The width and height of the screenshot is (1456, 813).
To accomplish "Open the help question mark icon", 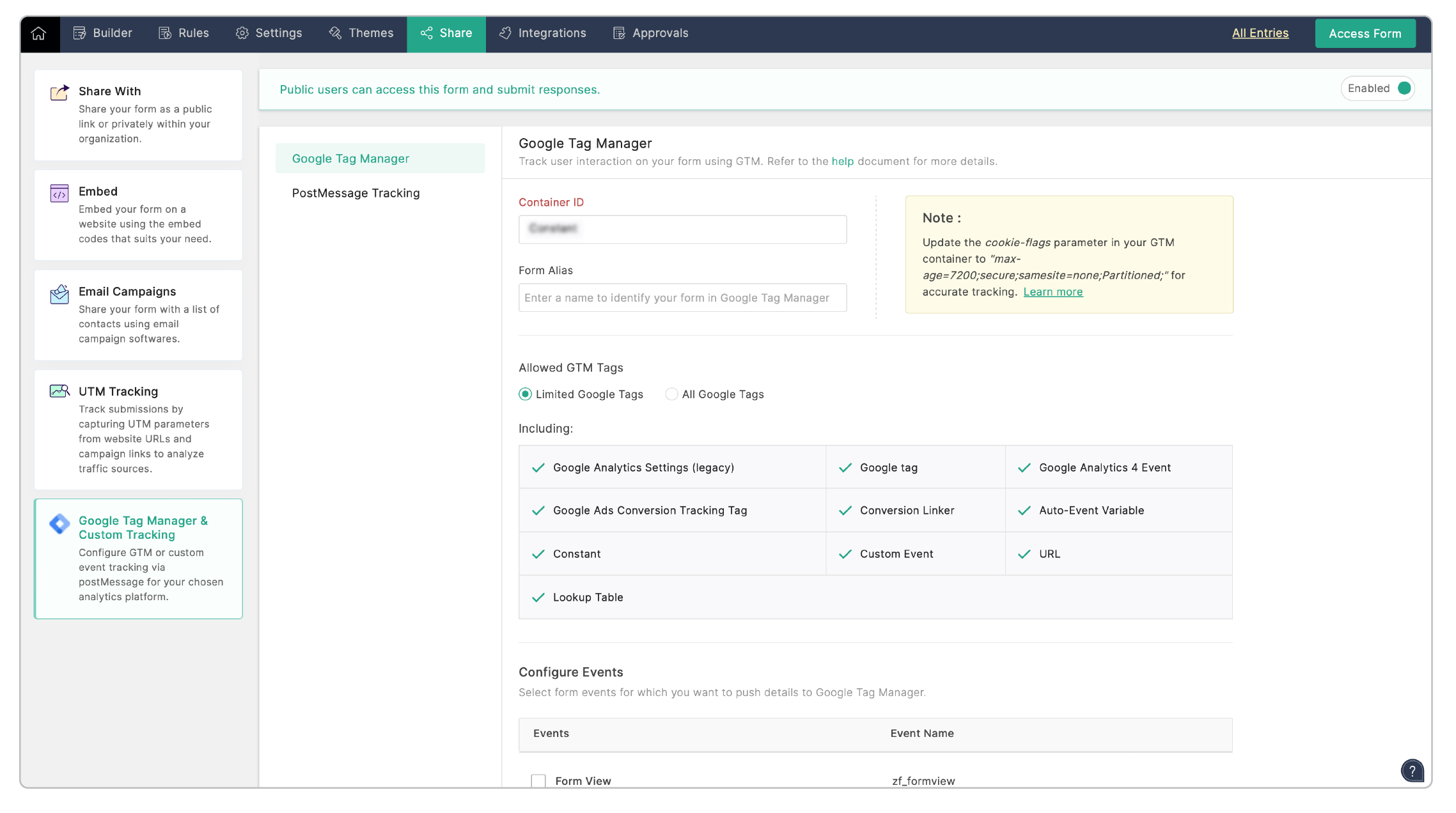I will pos(1412,770).
